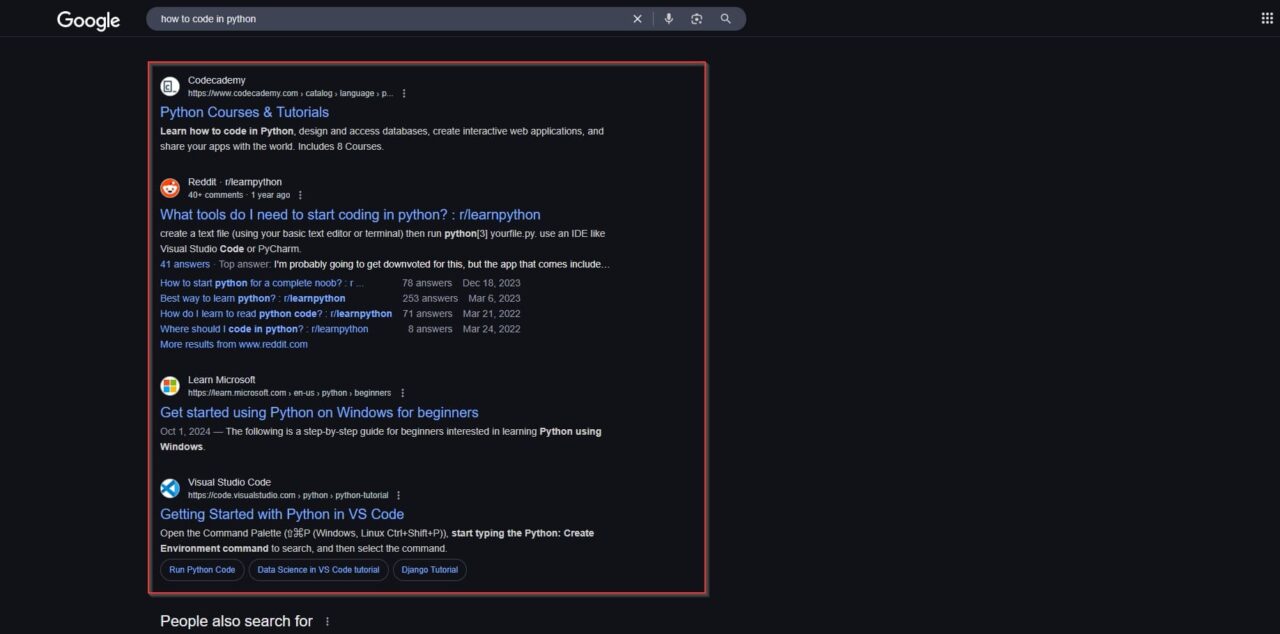This screenshot has height=634, width=1280.
Task: Open the three-dot menu beside People also search for
Action: click(x=326, y=621)
